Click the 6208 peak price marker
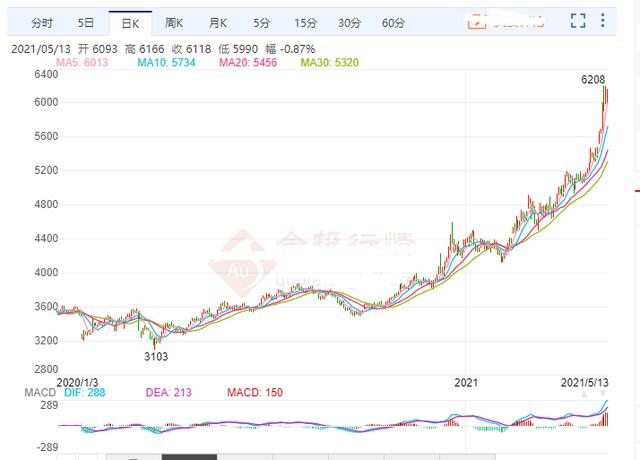 (594, 79)
